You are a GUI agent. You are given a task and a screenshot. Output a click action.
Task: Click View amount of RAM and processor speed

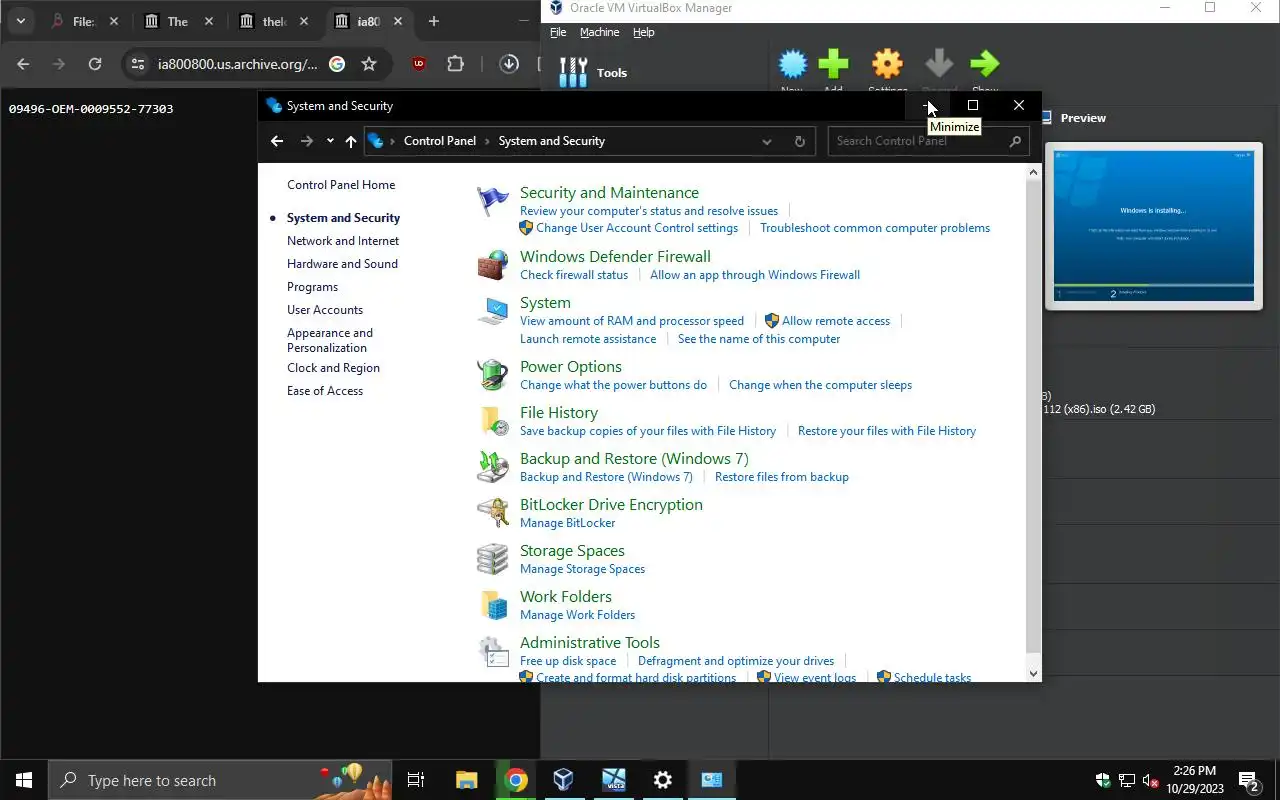point(632,321)
